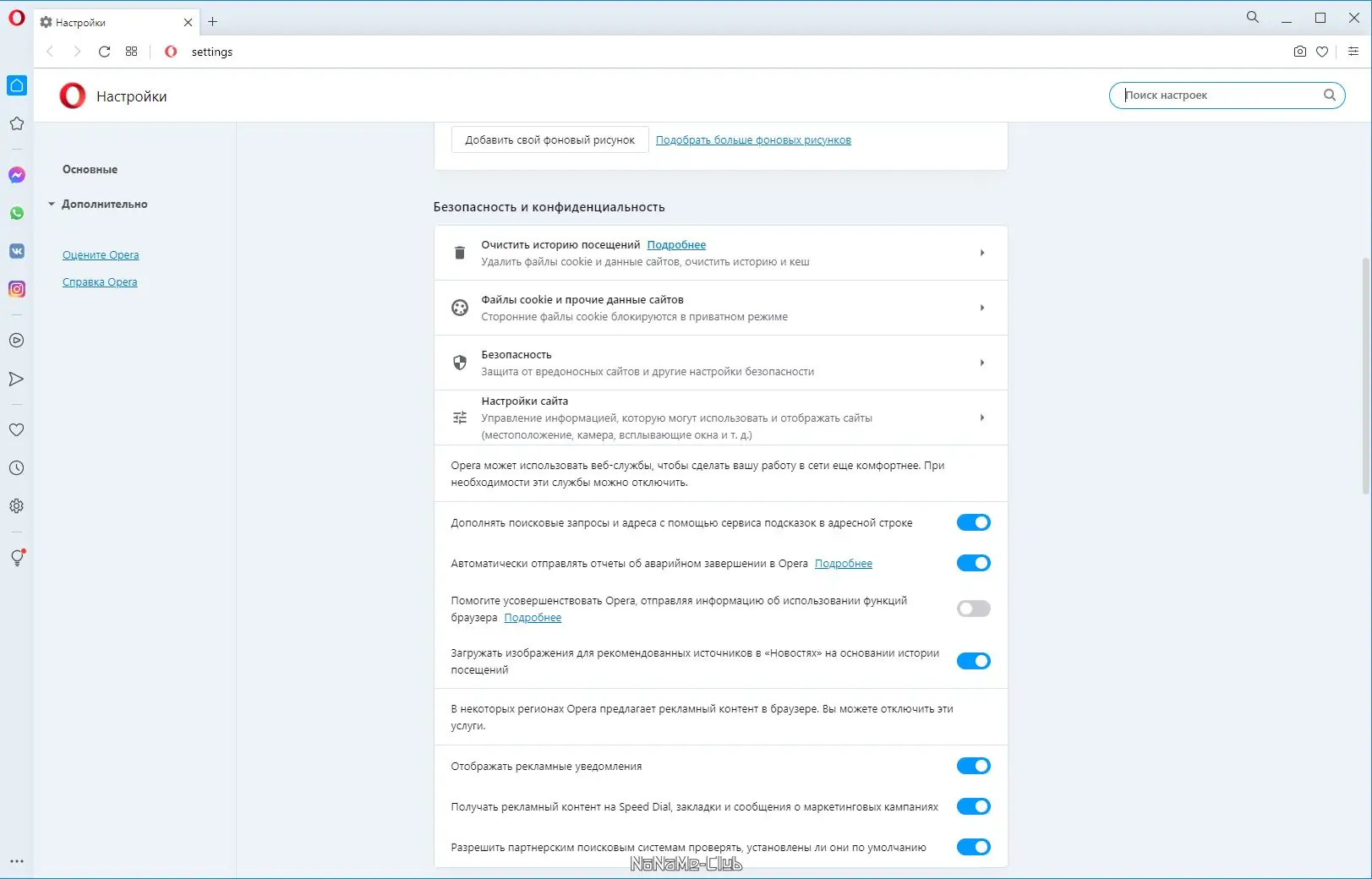The width and height of the screenshot is (1372, 879).
Task: Open Speed Dial grid icon
Action: 131,52
